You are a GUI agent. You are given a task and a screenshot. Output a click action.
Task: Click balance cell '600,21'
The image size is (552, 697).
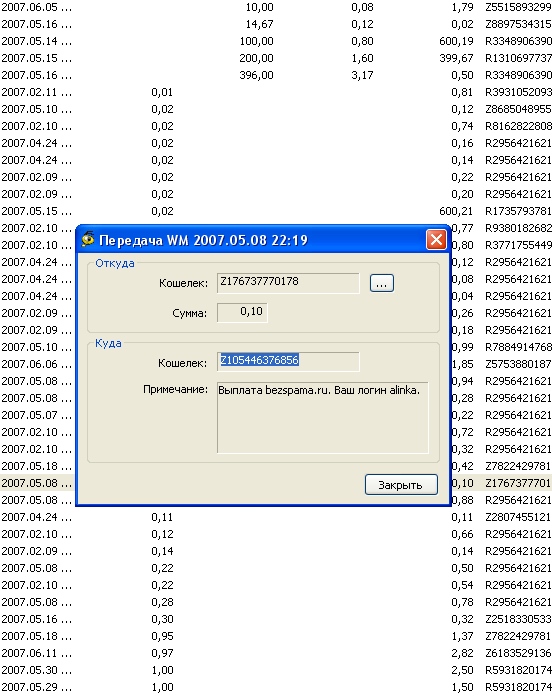click(456, 211)
